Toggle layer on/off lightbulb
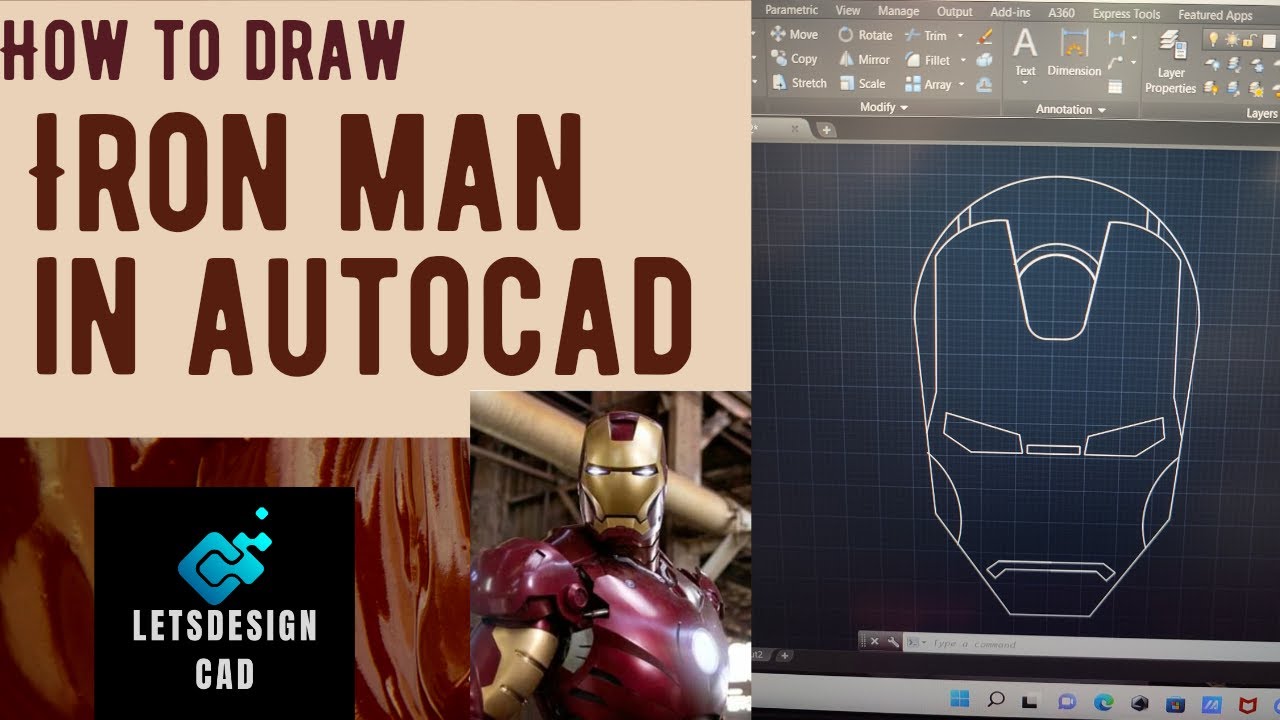The height and width of the screenshot is (720, 1280). pos(1214,40)
